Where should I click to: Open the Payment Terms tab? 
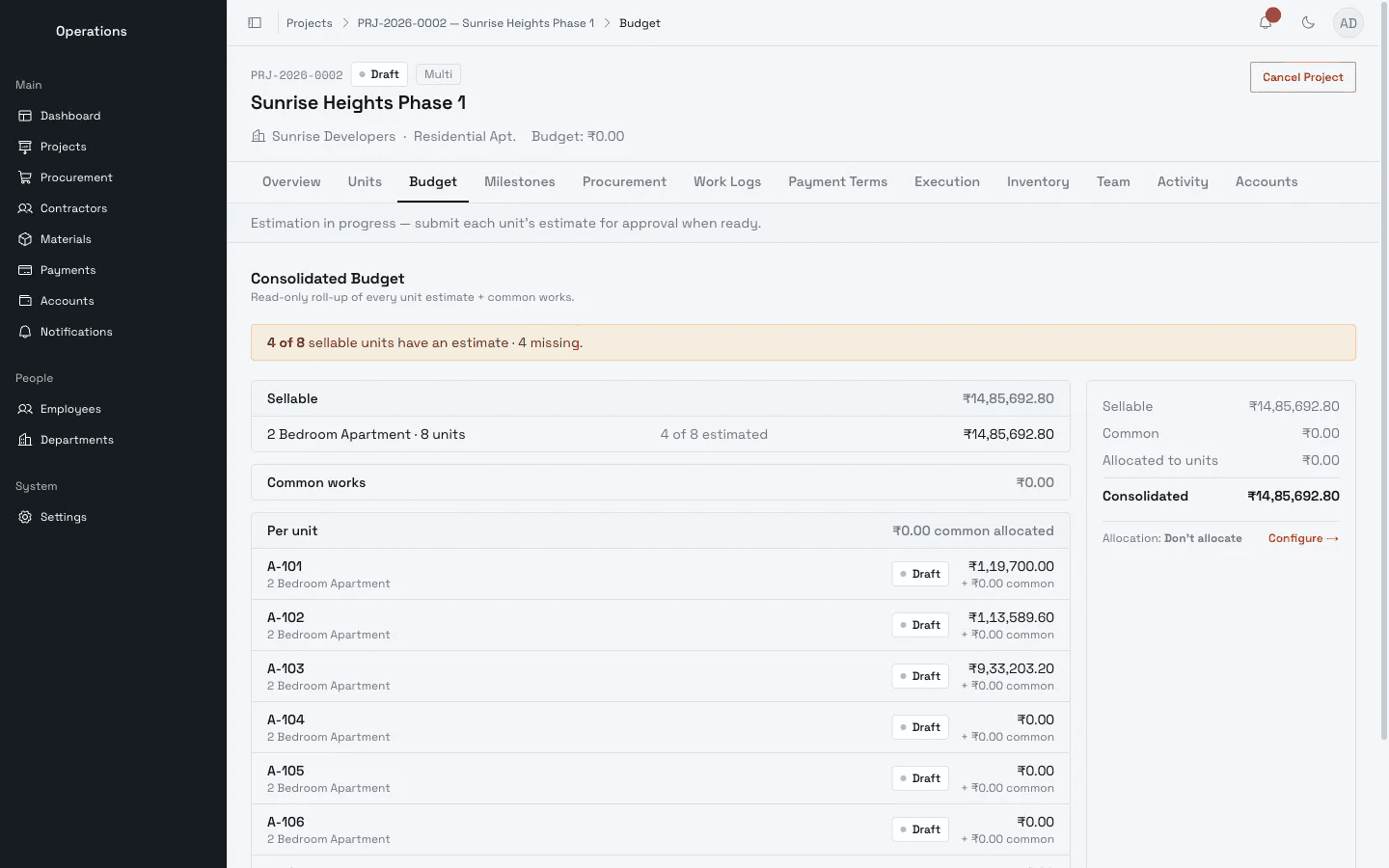tap(837, 181)
